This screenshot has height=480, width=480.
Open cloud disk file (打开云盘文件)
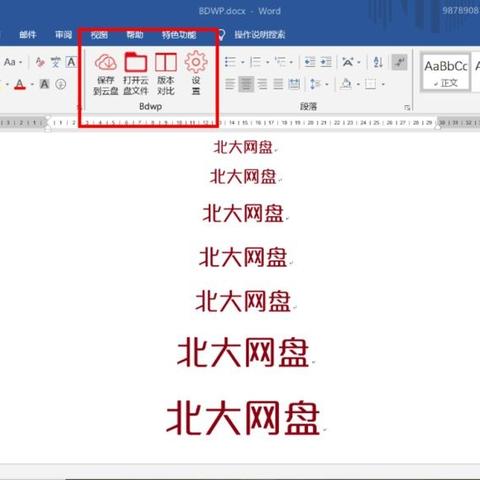[x=136, y=74]
